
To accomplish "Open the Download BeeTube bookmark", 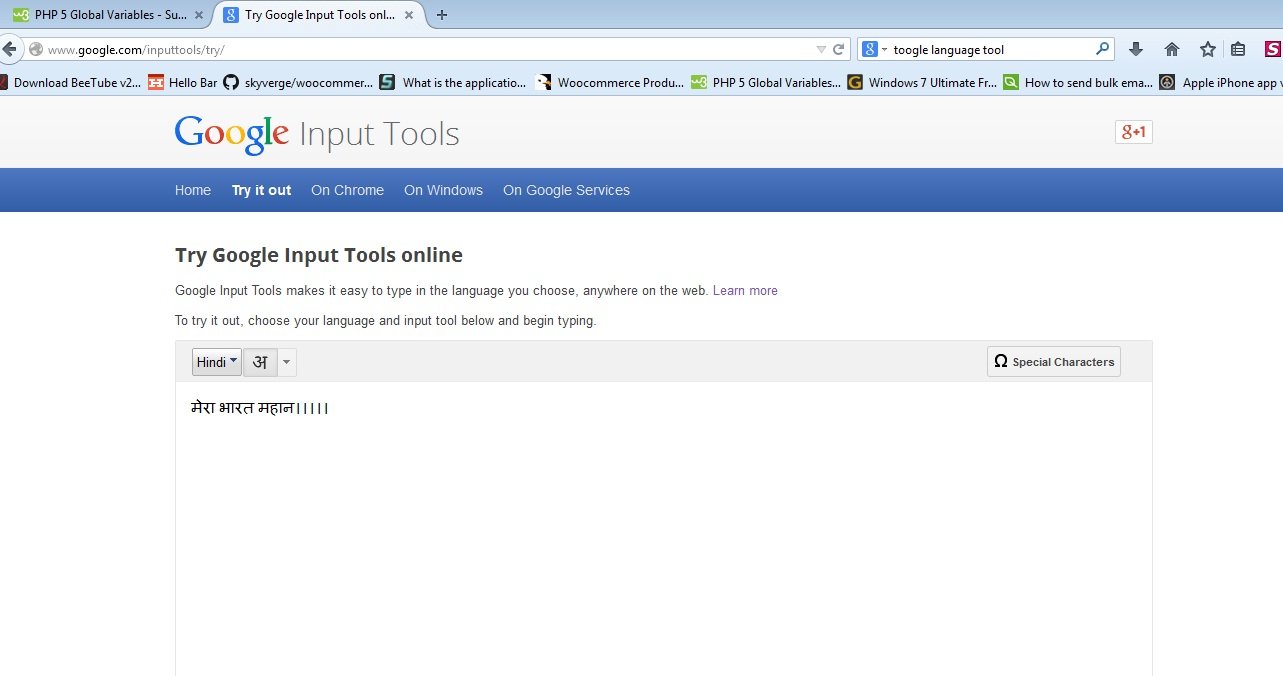I will click(71, 83).
